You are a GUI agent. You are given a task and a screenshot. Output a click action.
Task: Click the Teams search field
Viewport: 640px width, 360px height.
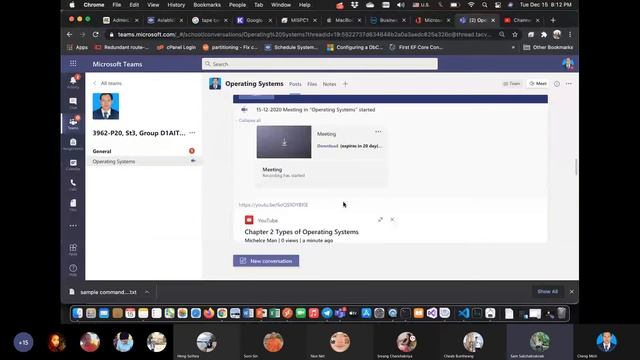(x=320, y=64)
